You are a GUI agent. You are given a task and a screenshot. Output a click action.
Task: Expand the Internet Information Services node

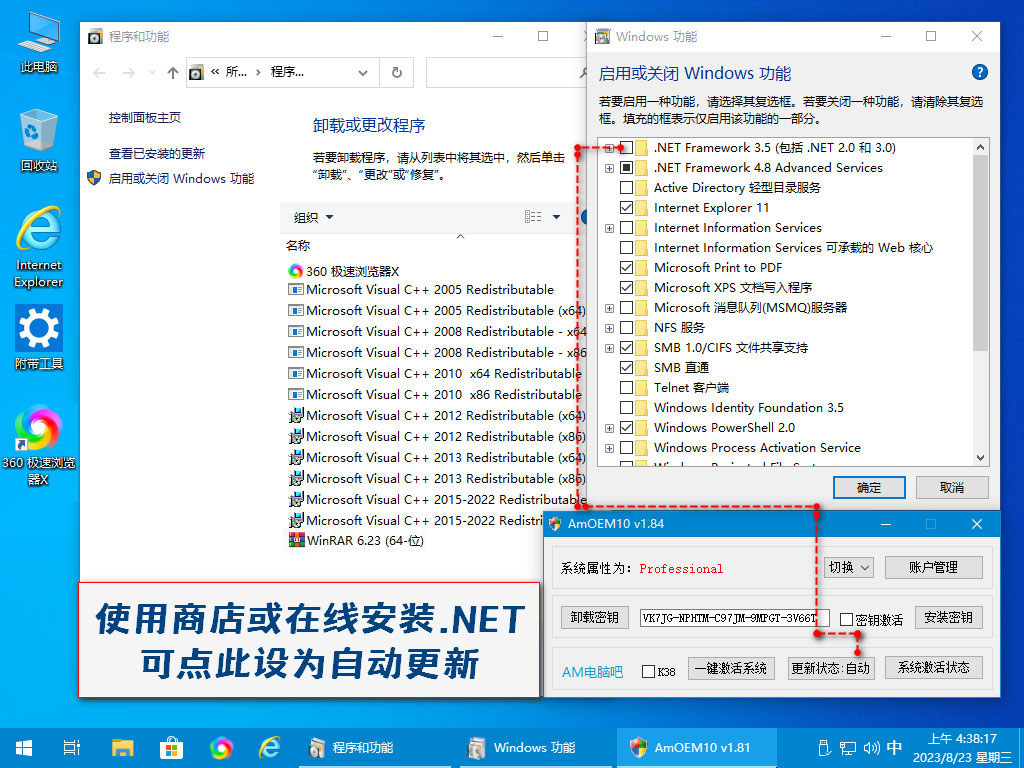(609, 229)
